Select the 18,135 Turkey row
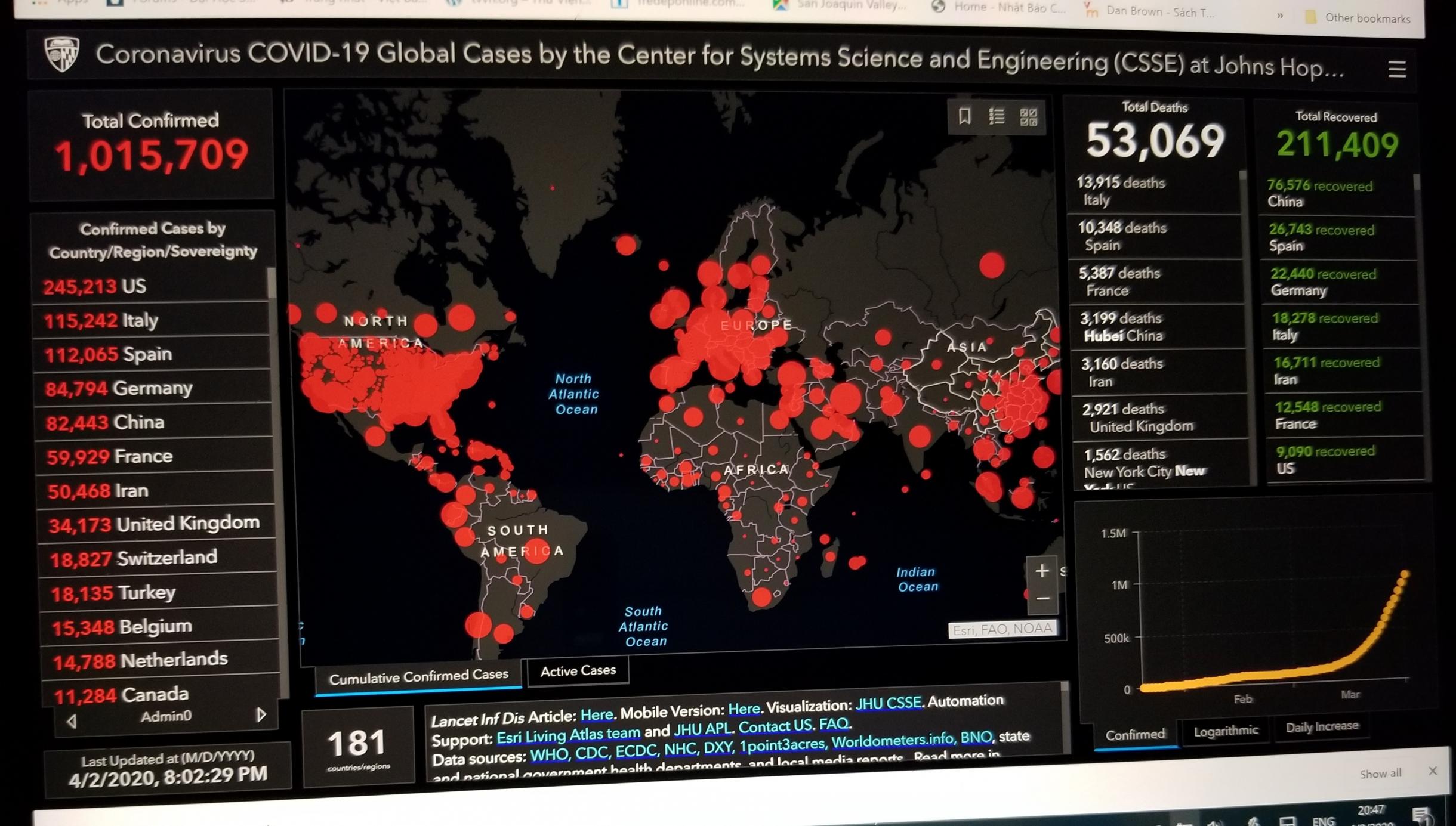This screenshot has width=1456, height=826. (x=159, y=593)
